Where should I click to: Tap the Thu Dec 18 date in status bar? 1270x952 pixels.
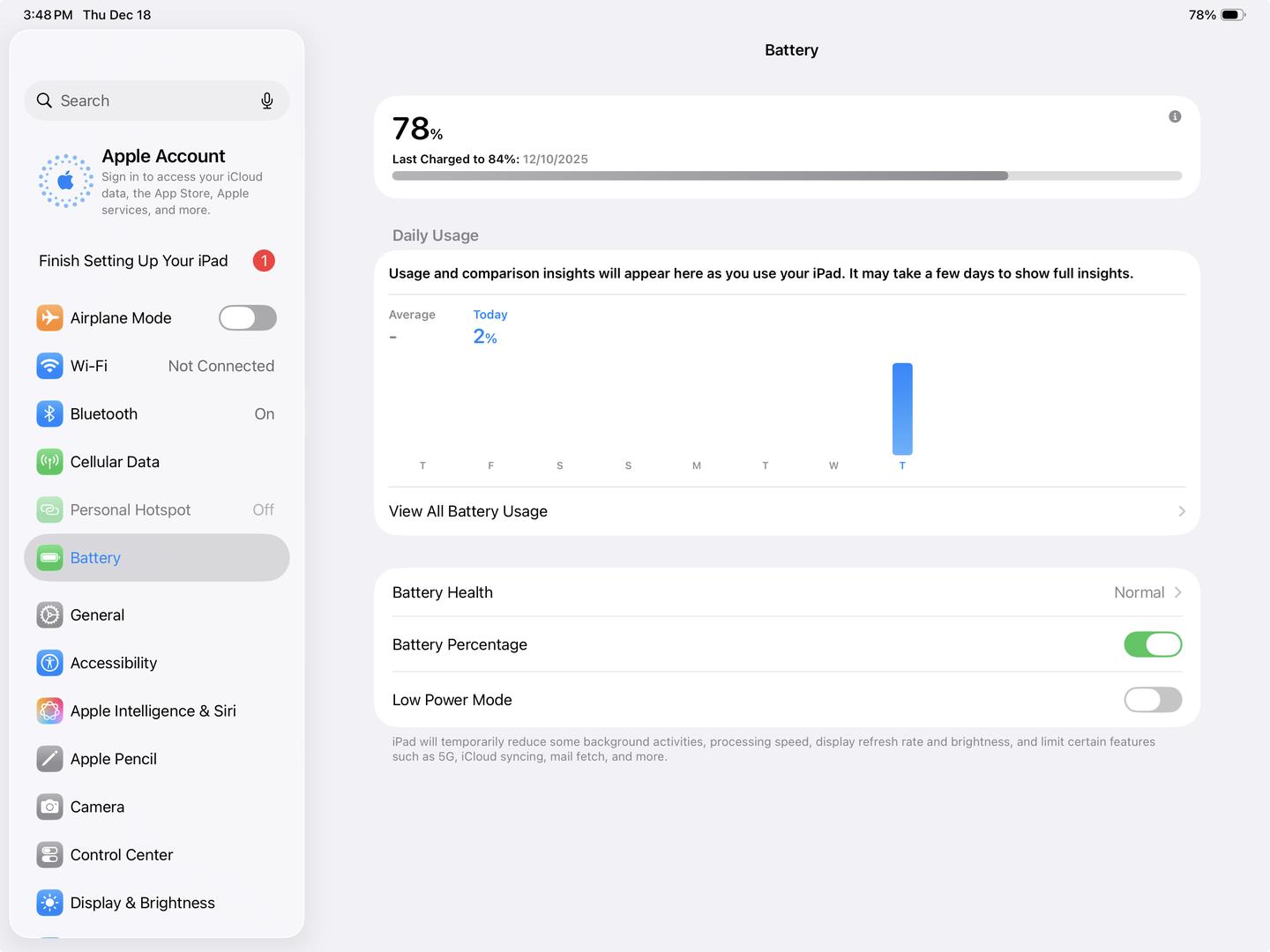[116, 15]
